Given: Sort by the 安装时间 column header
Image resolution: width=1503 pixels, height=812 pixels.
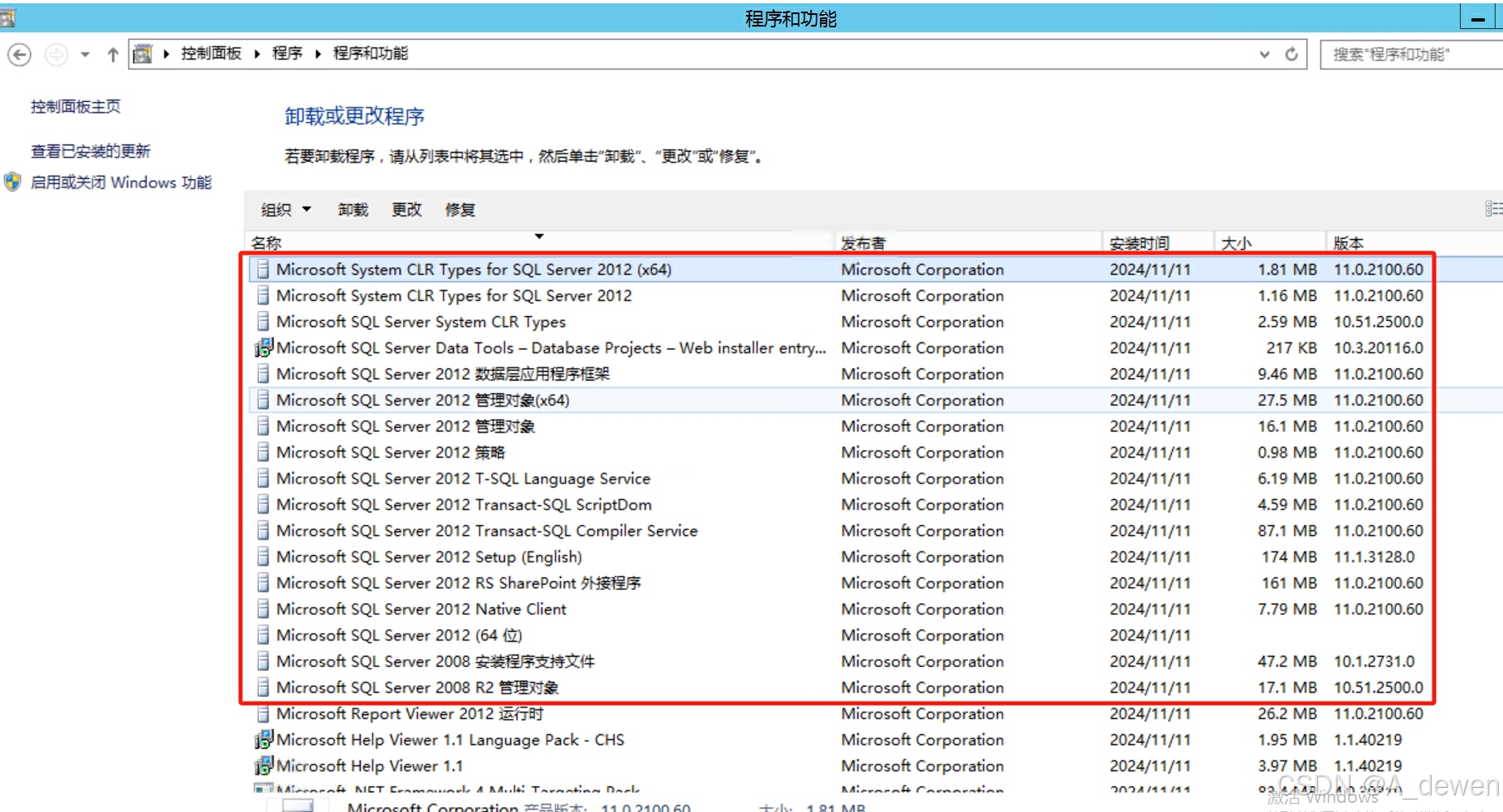Looking at the screenshot, I should click(1158, 242).
